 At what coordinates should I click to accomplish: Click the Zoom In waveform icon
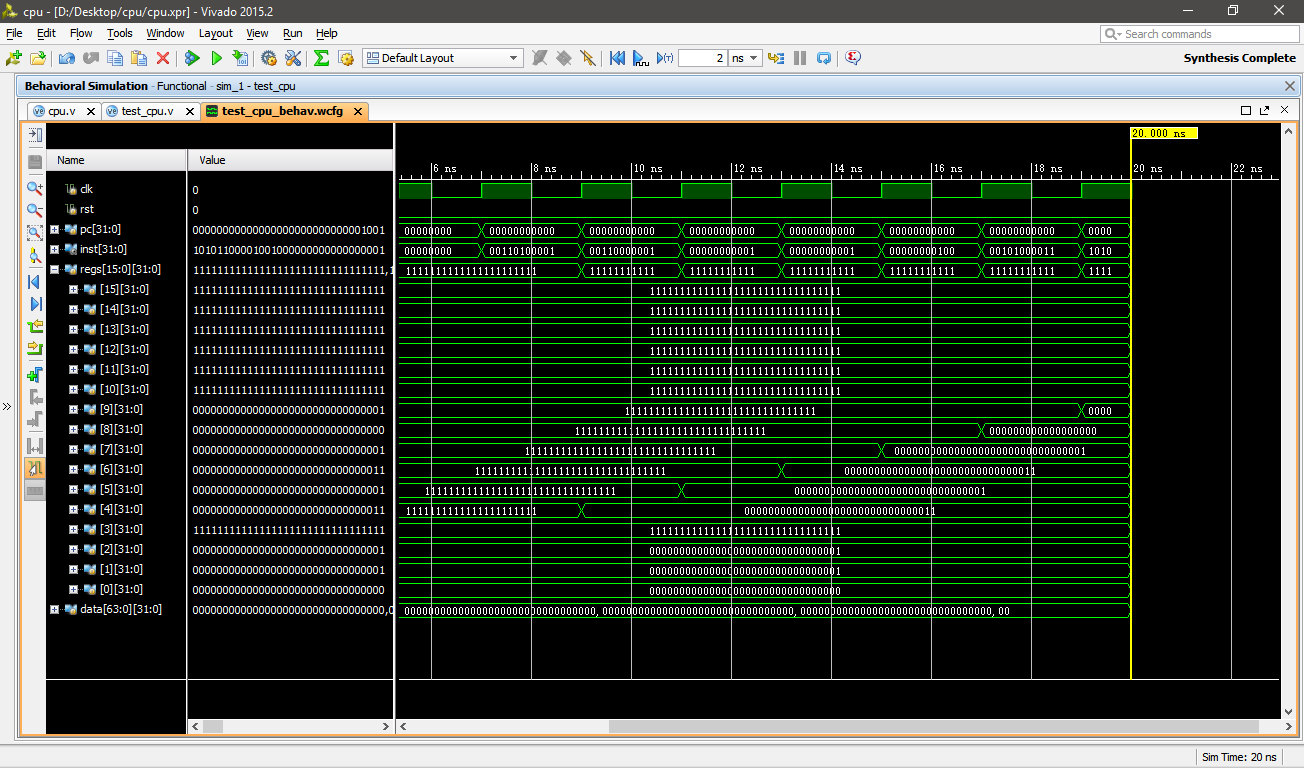coord(35,188)
